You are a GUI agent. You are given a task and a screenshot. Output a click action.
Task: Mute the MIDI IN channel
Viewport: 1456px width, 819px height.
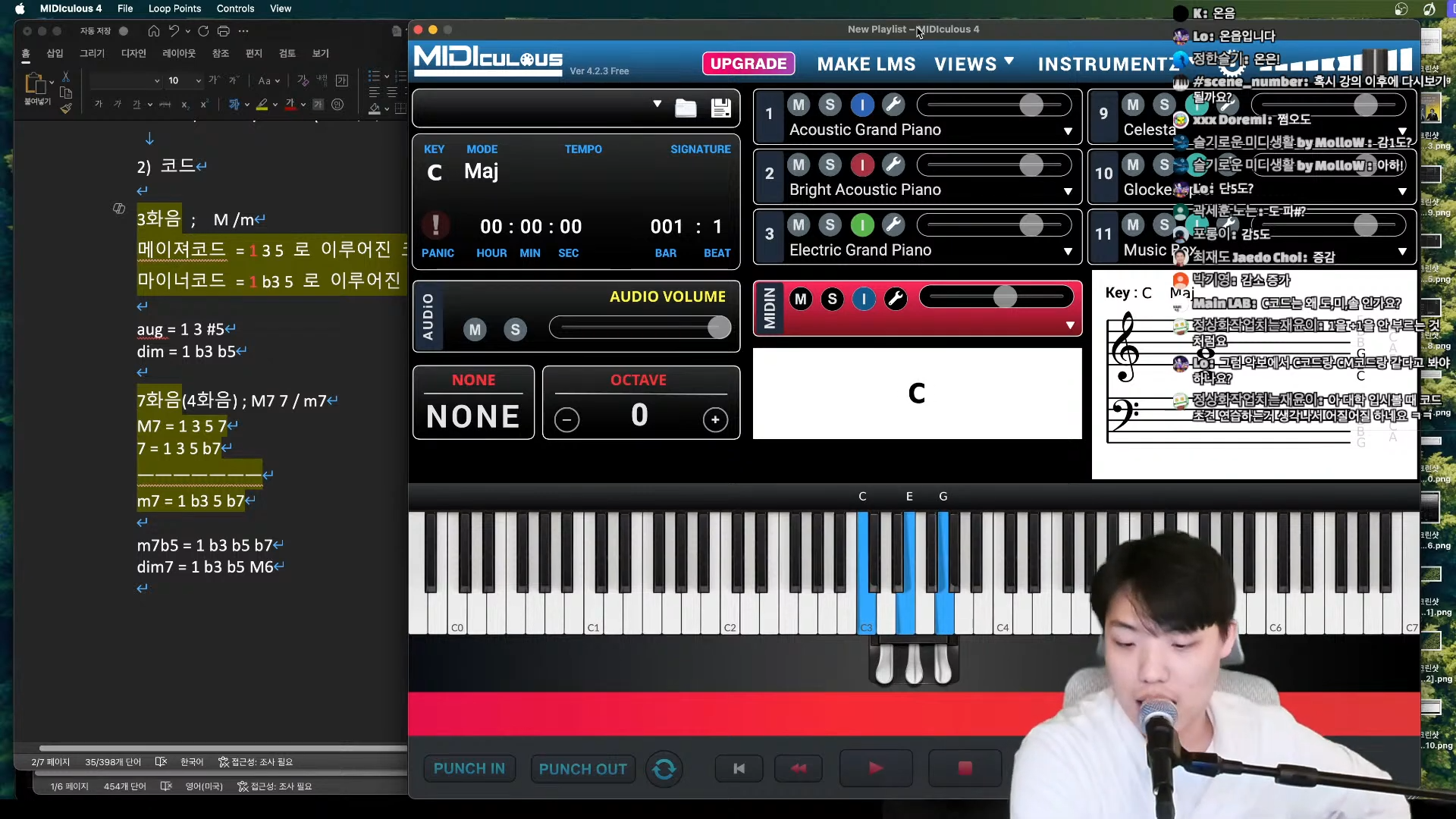[x=800, y=299]
